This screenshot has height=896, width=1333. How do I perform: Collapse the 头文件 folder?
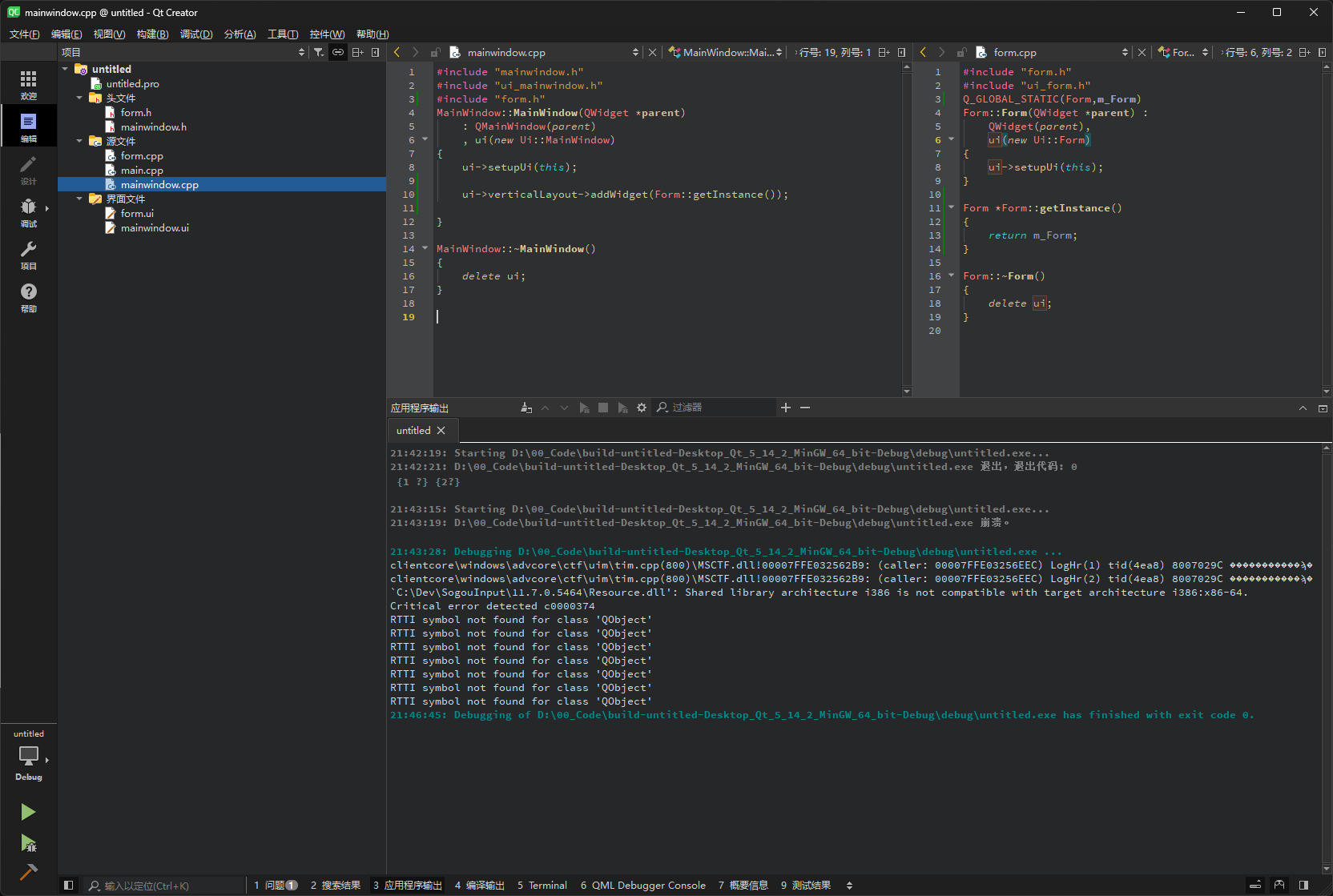[x=79, y=98]
